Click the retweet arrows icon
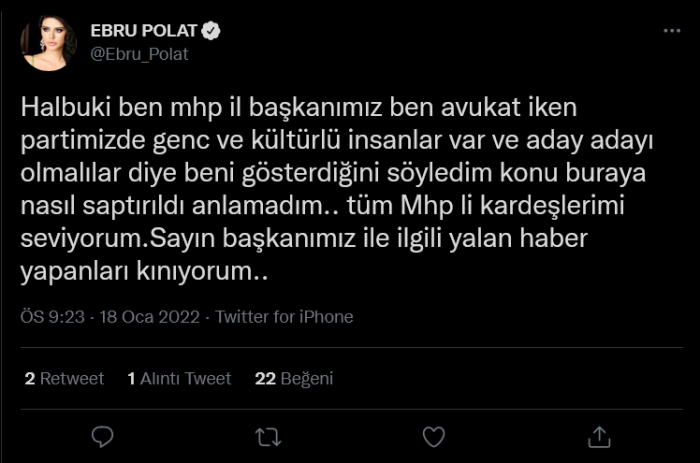 268,437
